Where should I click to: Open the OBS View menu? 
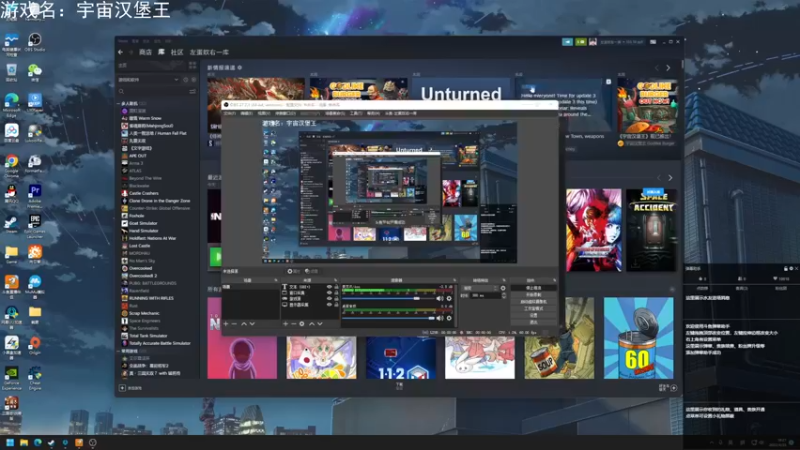click(263, 113)
